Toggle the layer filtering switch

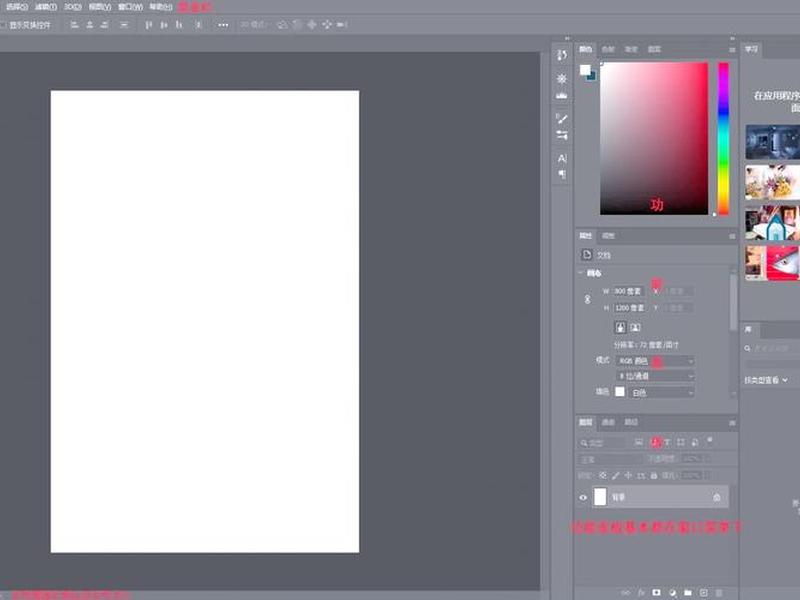click(x=709, y=440)
